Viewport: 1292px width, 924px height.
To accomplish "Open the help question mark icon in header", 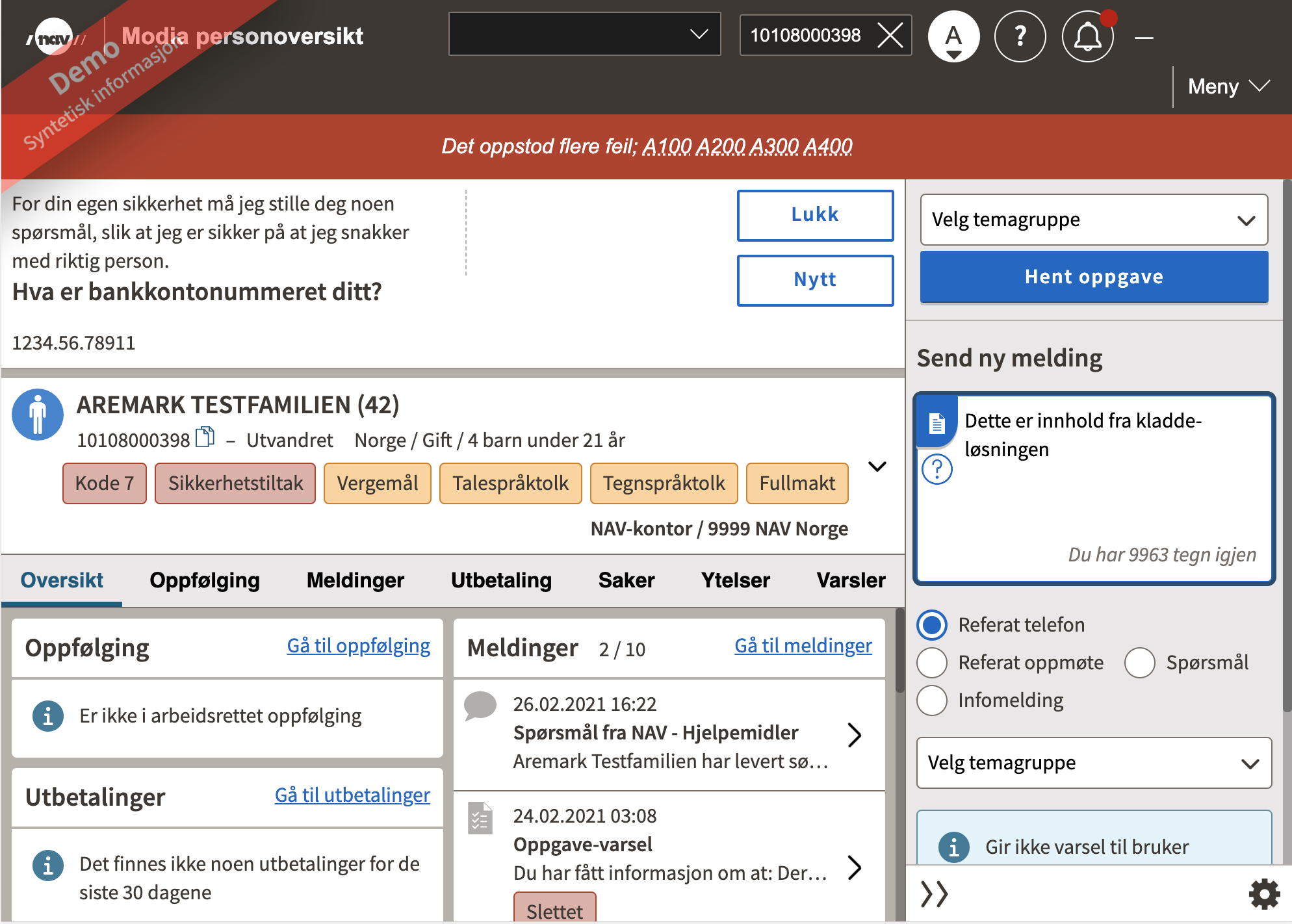I will [x=1020, y=36].
